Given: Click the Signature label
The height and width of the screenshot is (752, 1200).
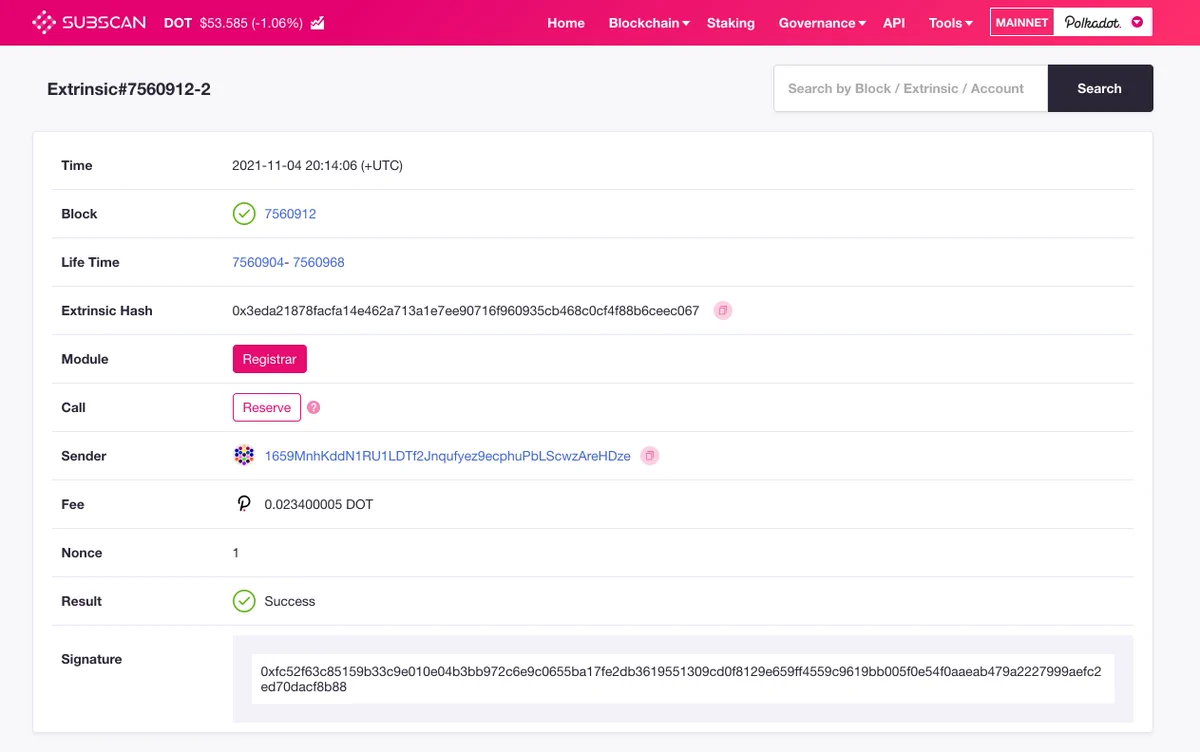Looking at the screenshot, I should (x=91, y=659).
